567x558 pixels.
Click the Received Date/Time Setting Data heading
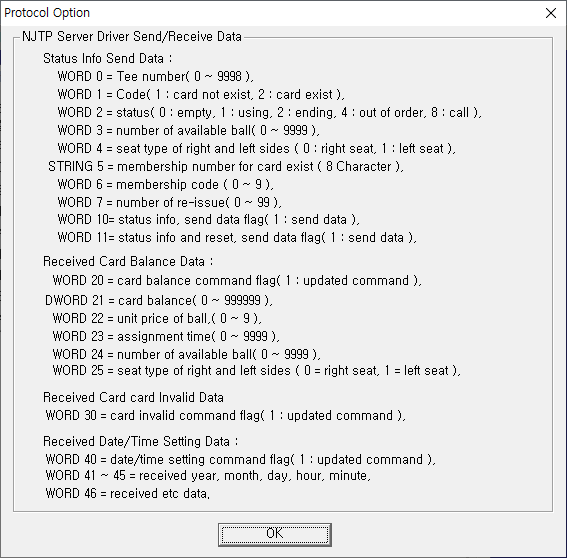(141, 442)
